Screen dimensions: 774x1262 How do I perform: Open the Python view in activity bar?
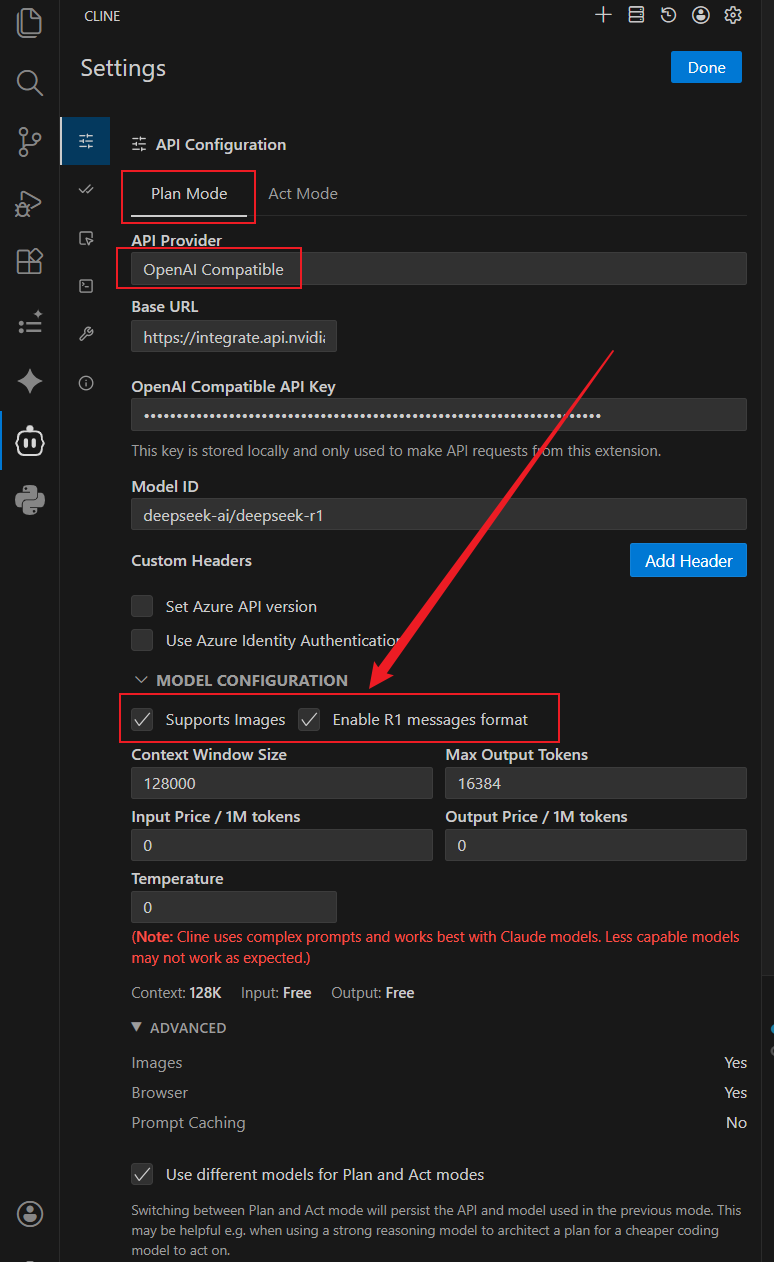[29, 500]
